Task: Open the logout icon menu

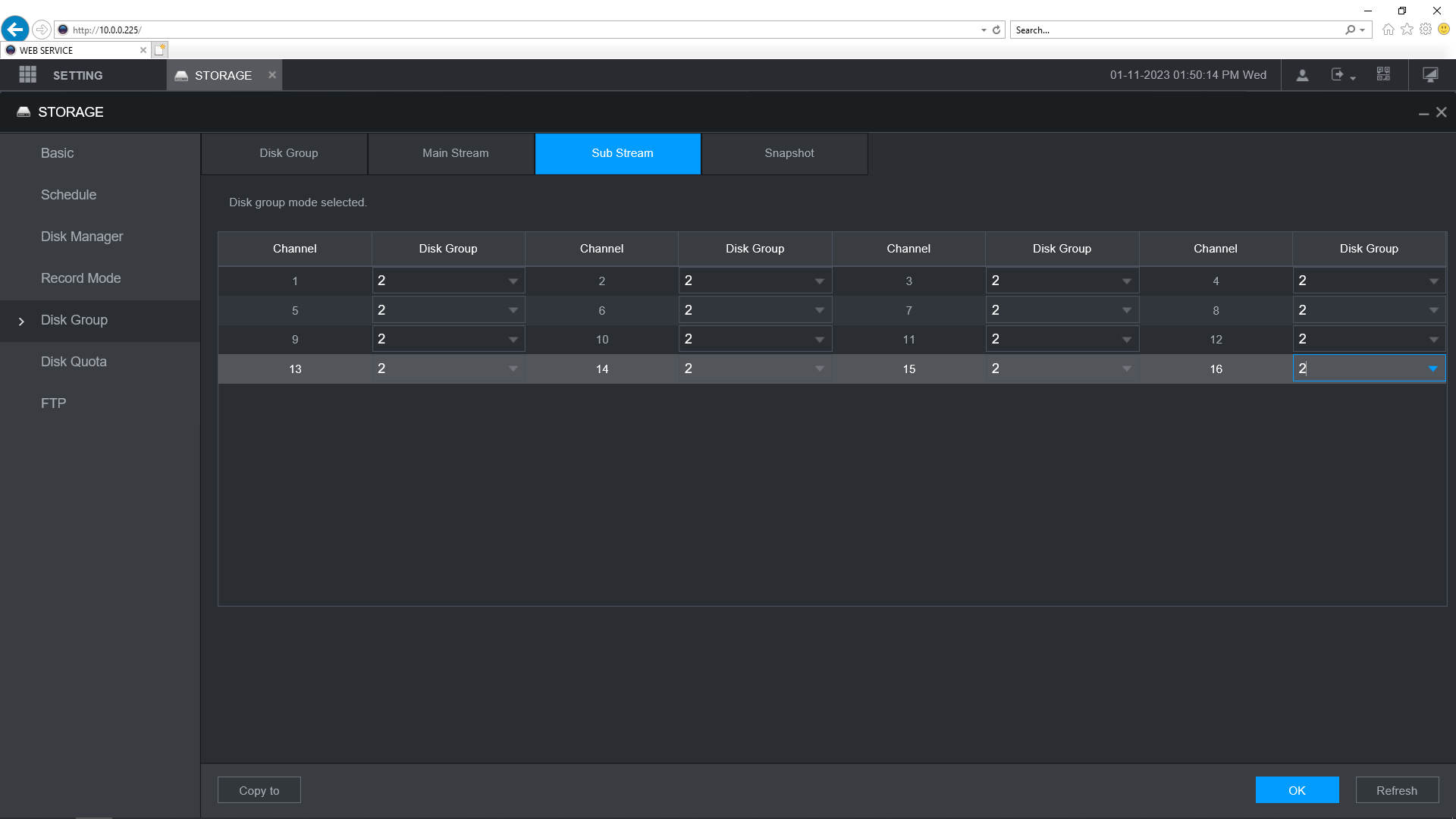Action: (x=1342, y=75)
